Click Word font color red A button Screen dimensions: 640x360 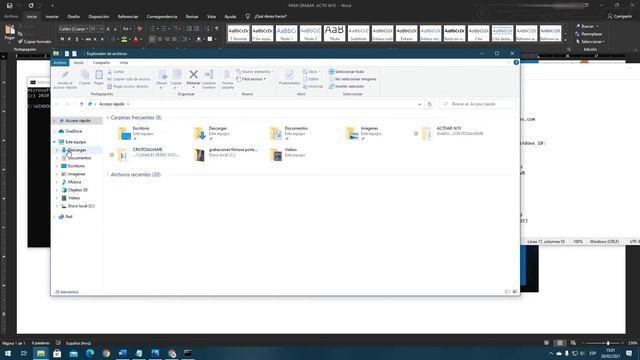136,39
